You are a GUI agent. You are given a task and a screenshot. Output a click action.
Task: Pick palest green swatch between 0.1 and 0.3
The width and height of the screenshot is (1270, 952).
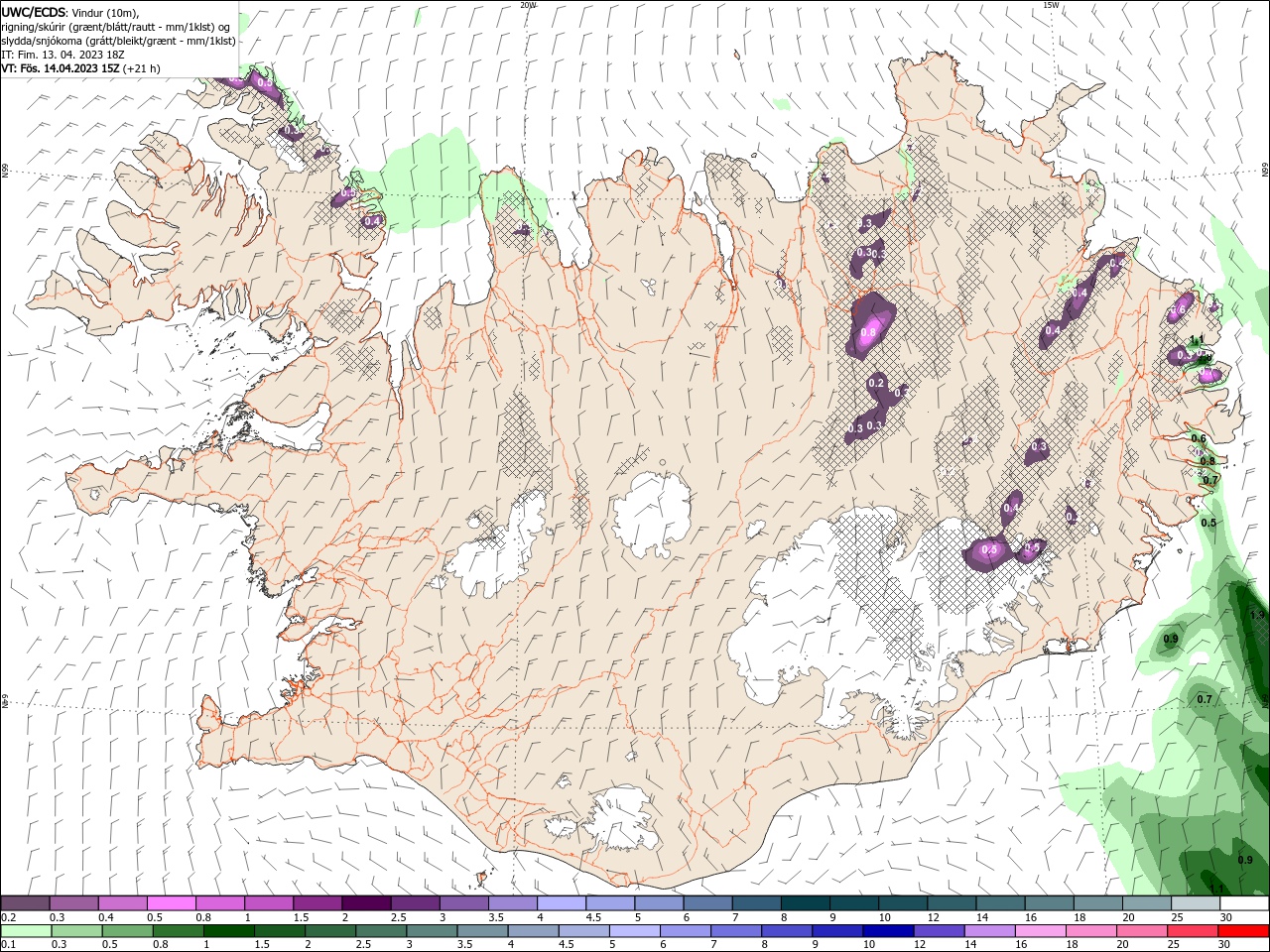(26, 931)
